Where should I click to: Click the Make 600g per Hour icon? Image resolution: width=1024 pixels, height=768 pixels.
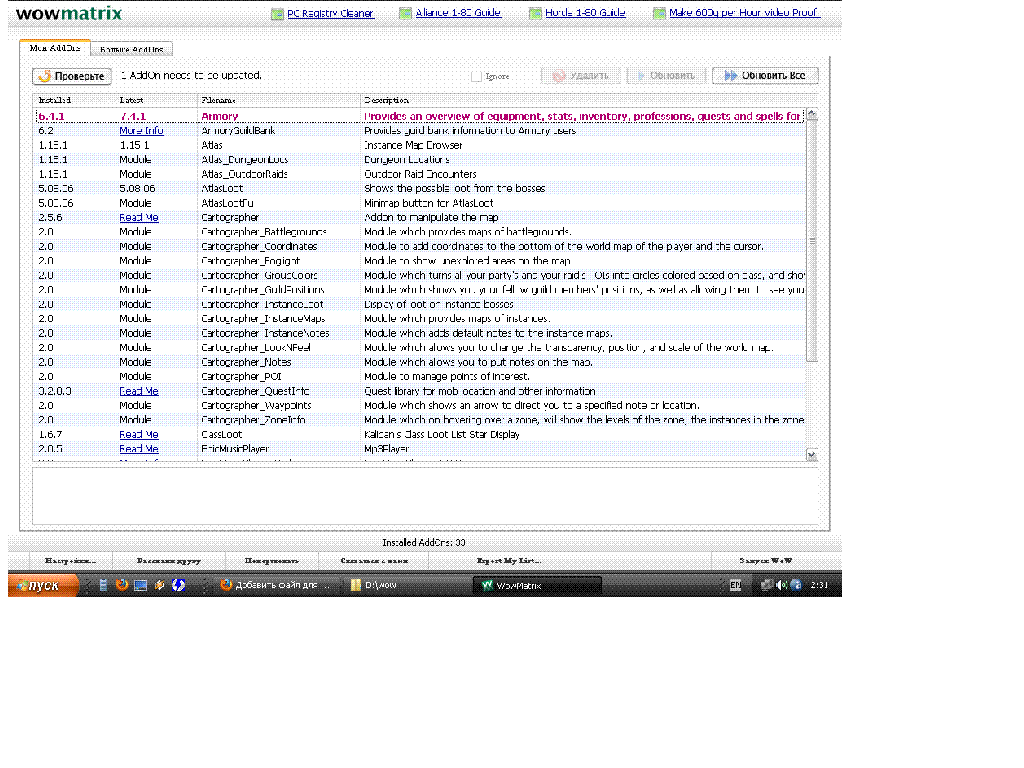[x=659, y=13]
